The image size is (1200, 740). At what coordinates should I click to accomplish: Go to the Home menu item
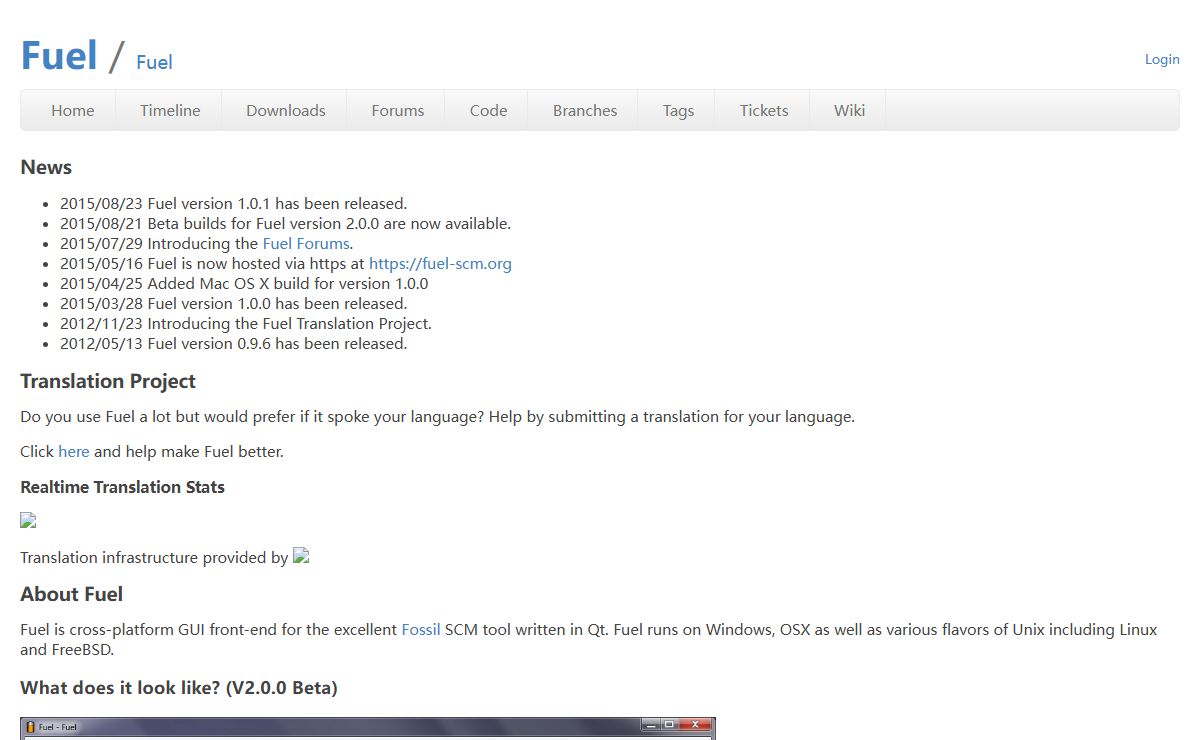73,110
